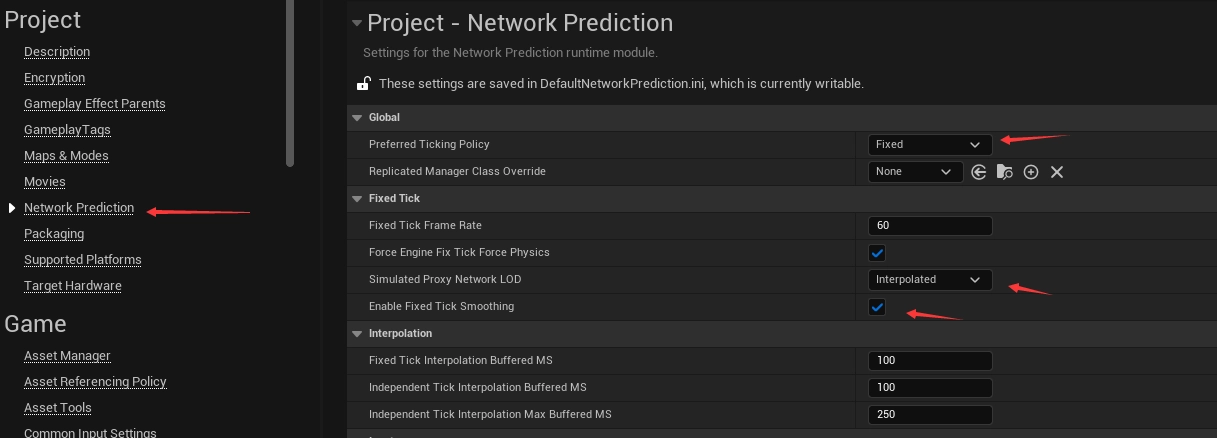Open the Packaging settings page
The height and width of the screenshot is (438, 1217).
(54, 234)
